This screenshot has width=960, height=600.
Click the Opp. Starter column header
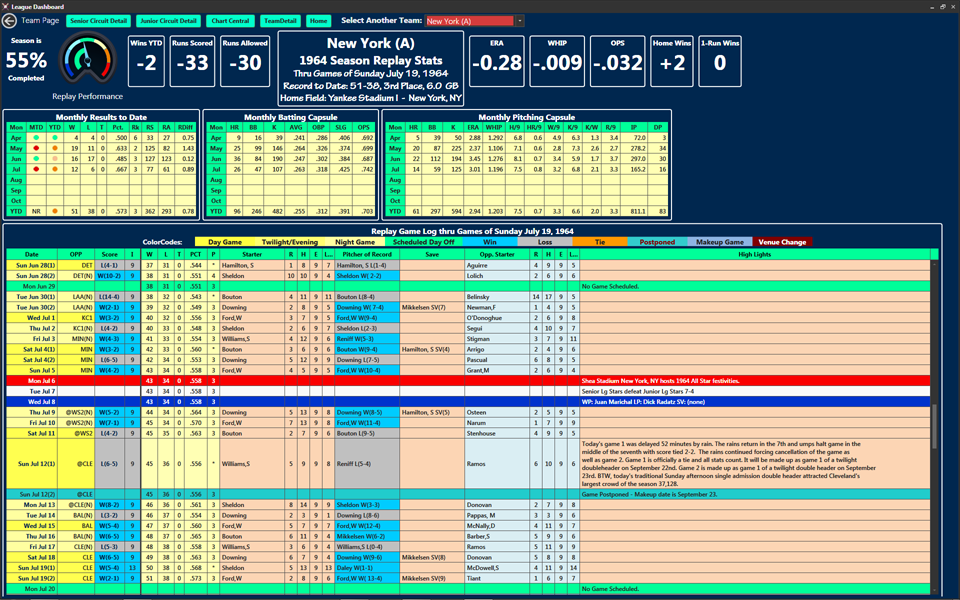(x=497, y=254)
